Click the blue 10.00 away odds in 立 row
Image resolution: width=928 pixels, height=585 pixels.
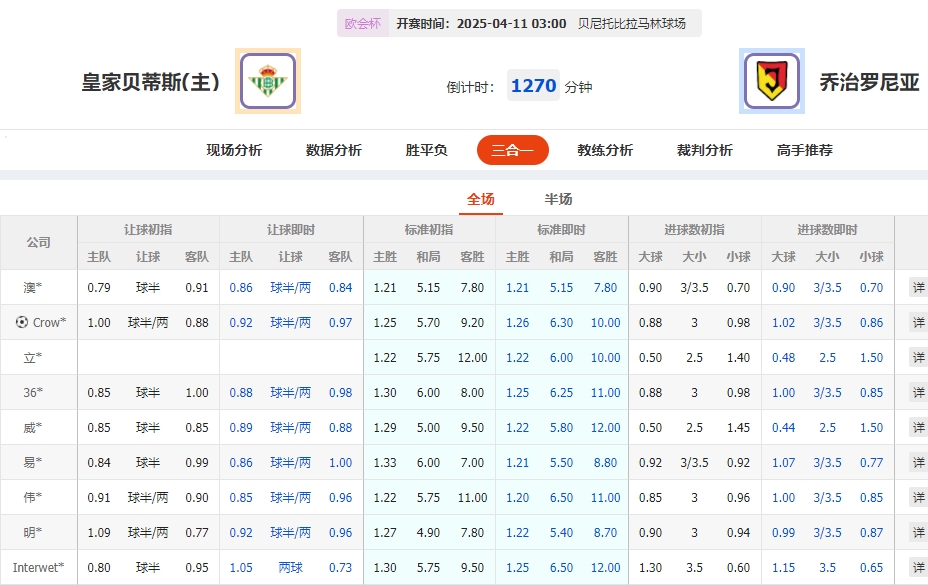[604, 358]
